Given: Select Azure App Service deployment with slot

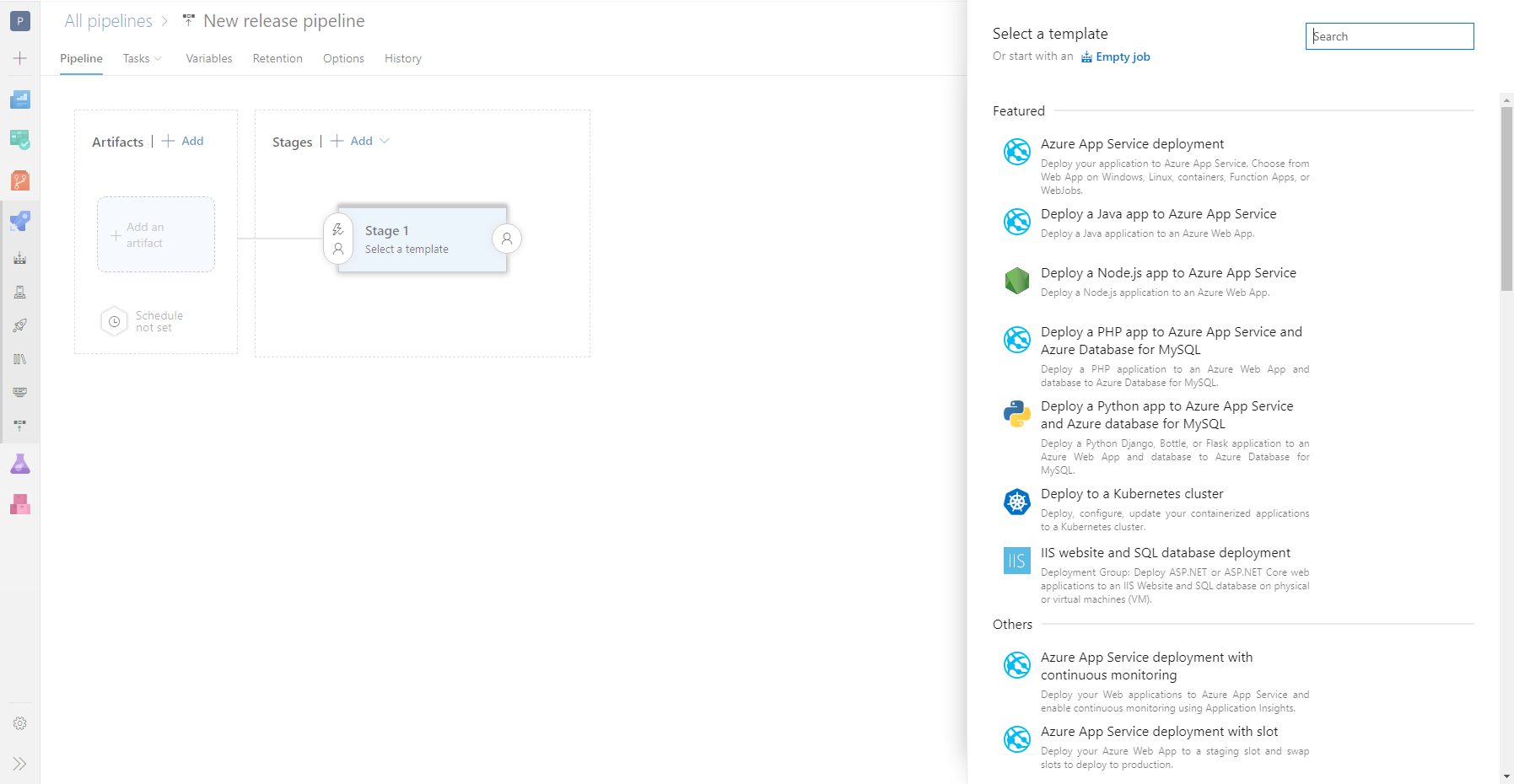Looking at the screenshot, I should pos(1159,732).
